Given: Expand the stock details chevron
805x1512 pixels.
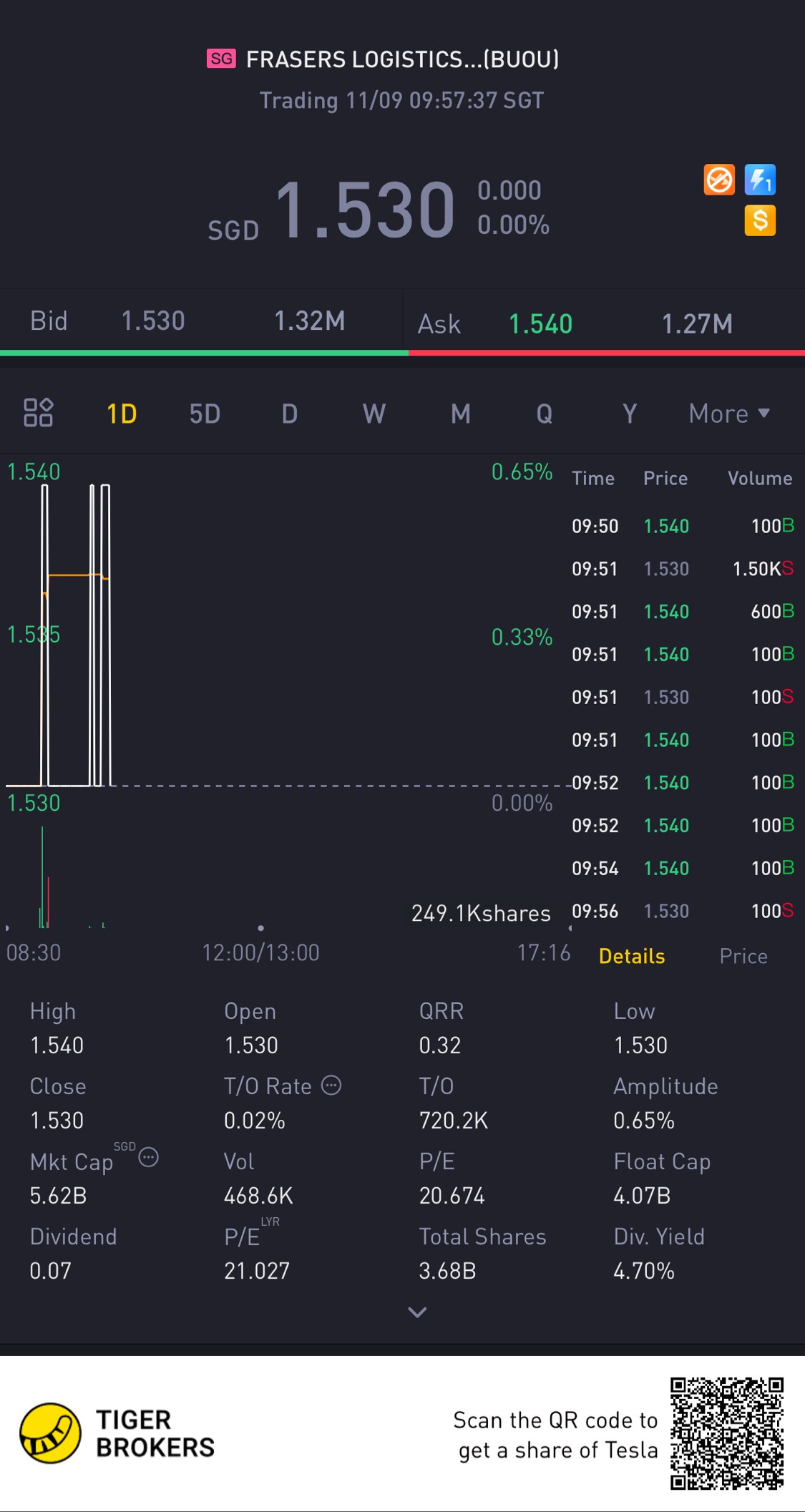Looking at the screenshot, I should [x=417, y=1312].
